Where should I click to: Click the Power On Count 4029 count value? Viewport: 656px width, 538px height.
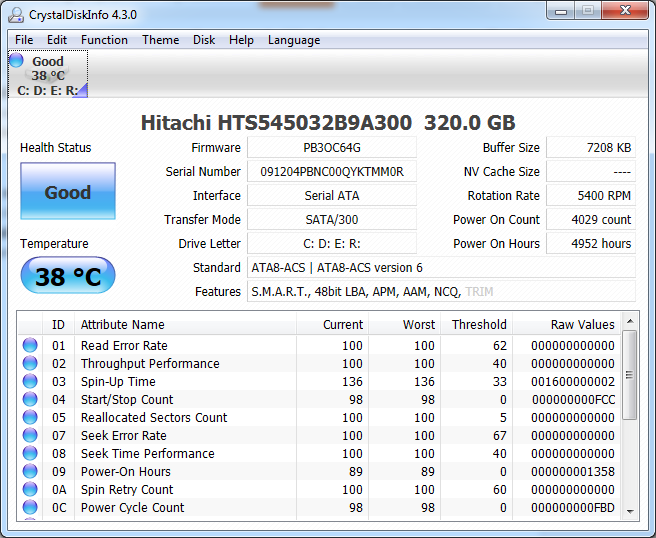click(x=591, y=219)
